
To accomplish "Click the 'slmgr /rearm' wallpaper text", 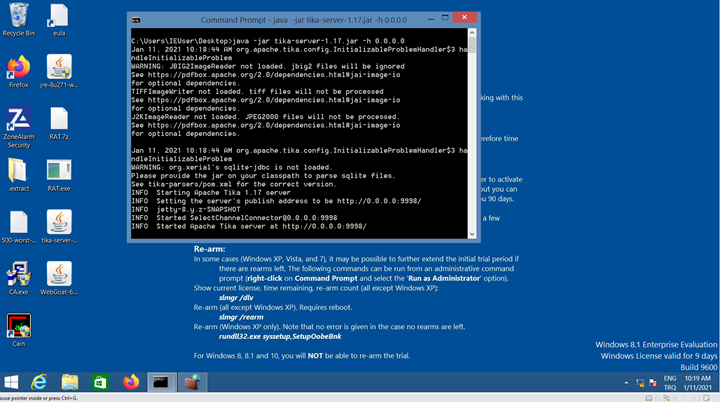I will click(241, 317).
